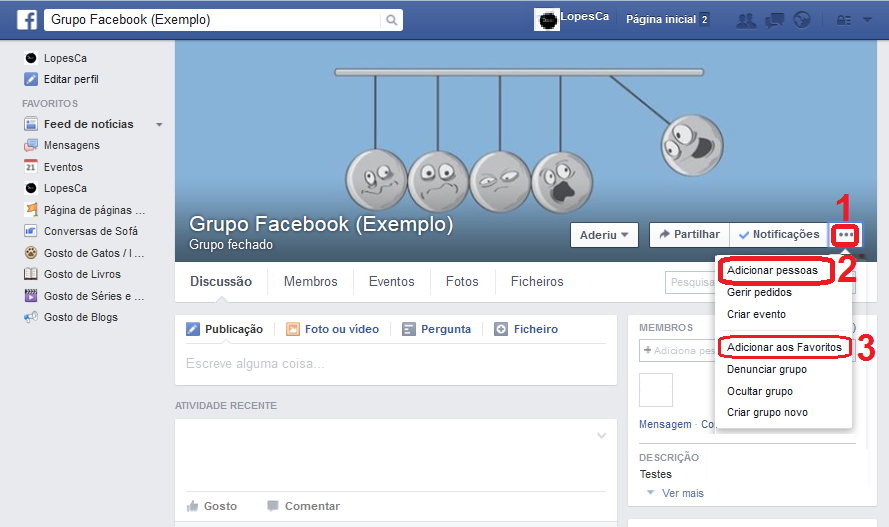Switch to the Membros tab
This screenshot has width=889, height=527.
tap(311, 282)
